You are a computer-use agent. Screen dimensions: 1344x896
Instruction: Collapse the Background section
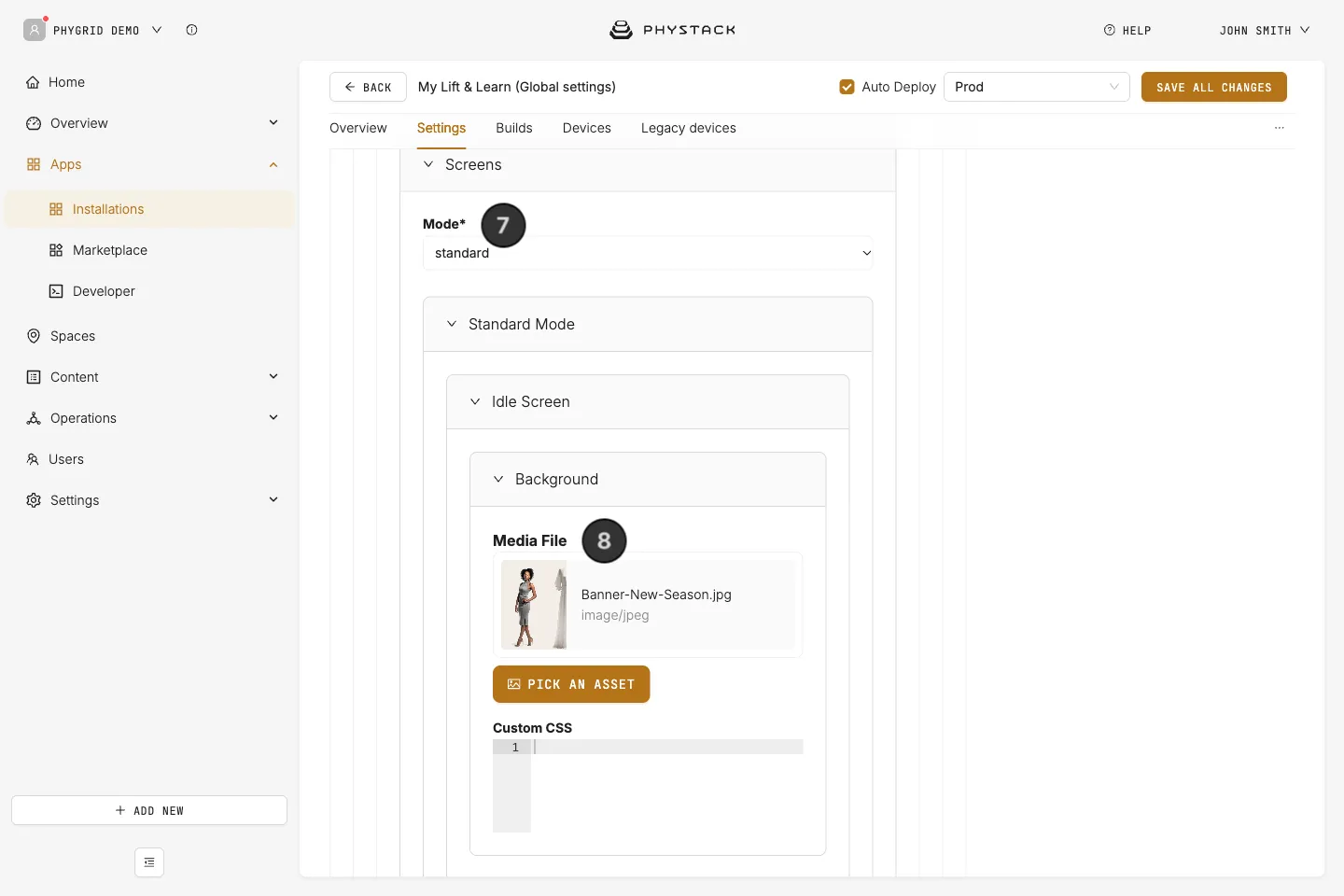(498, 479)
